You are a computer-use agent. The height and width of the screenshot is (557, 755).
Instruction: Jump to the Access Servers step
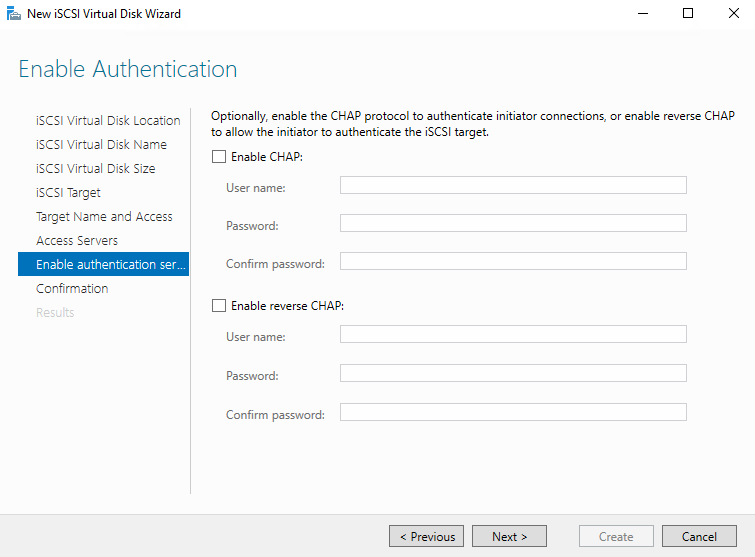77,241
